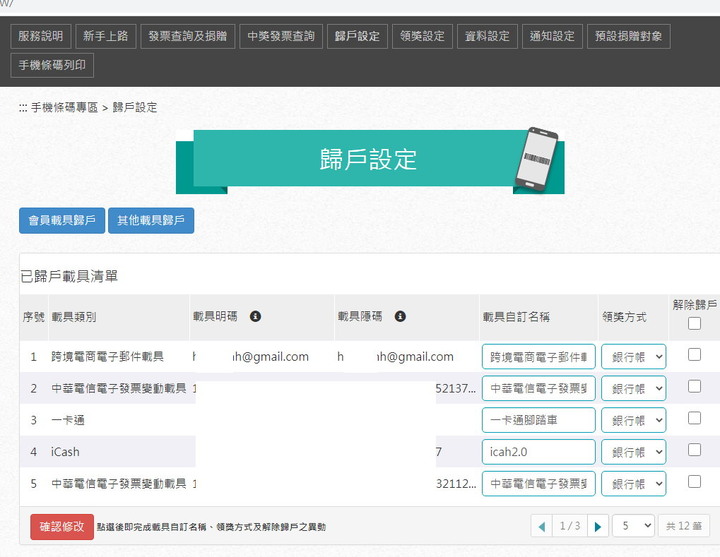The image size is (720, 557).
Task: Go to previous page arrow
Action: pos(542,526)
